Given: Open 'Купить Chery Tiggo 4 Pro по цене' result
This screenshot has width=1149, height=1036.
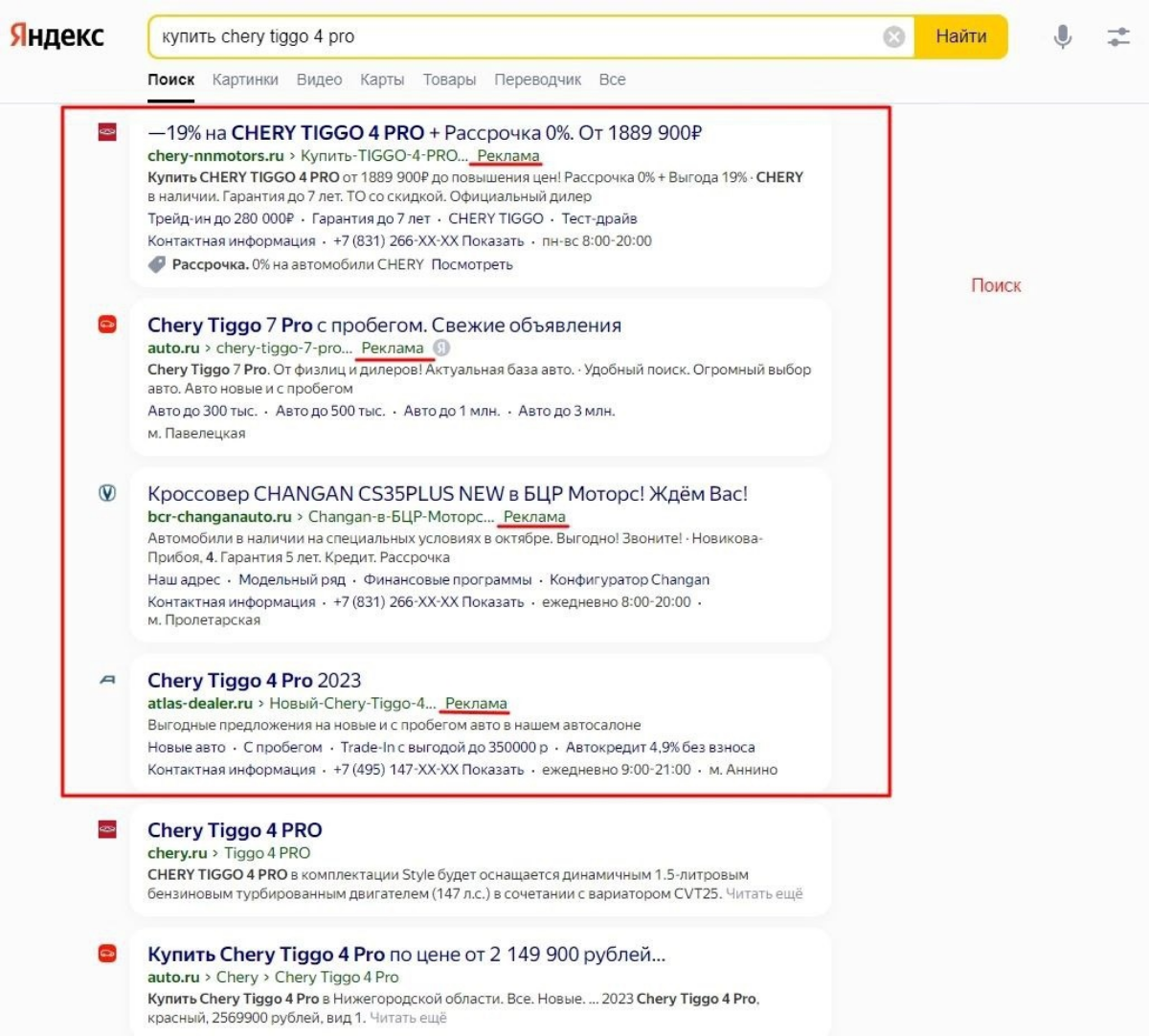Looking at the screenshot, I should (x=406, y=955).
